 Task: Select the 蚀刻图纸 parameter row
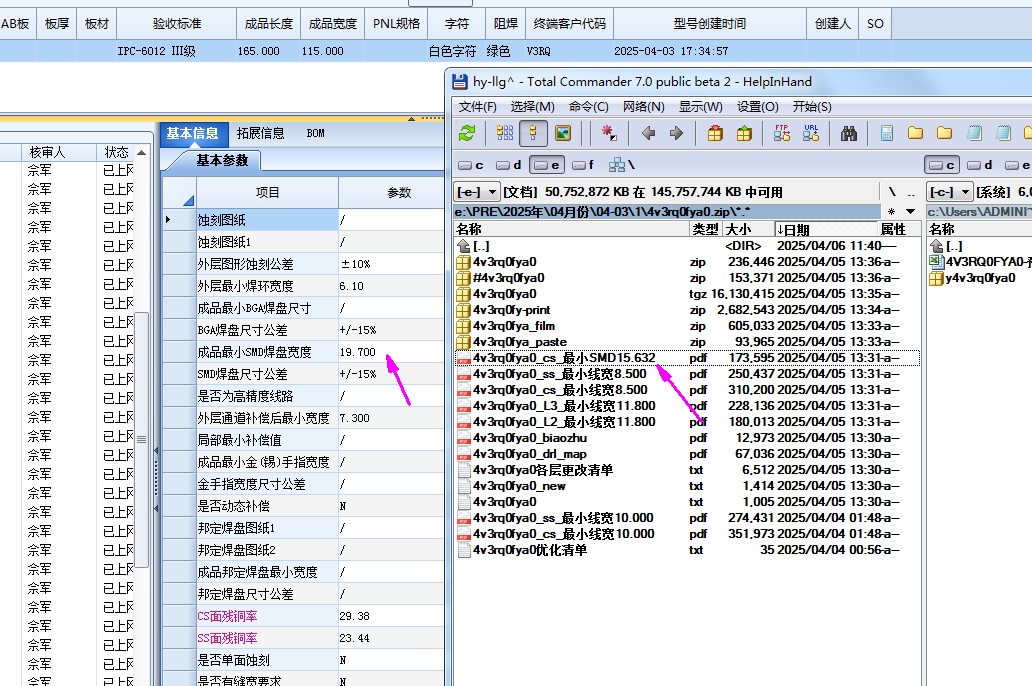(x=303, y=220)
